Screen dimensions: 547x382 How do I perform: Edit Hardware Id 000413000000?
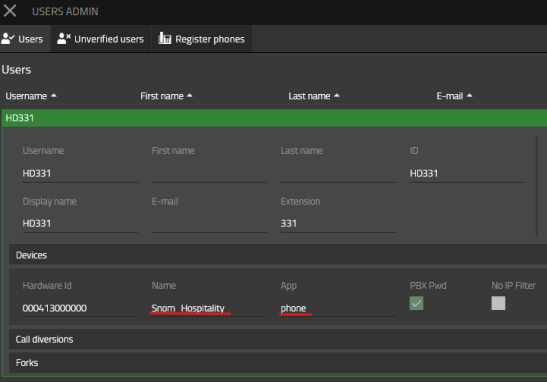(x=80, y=308)
